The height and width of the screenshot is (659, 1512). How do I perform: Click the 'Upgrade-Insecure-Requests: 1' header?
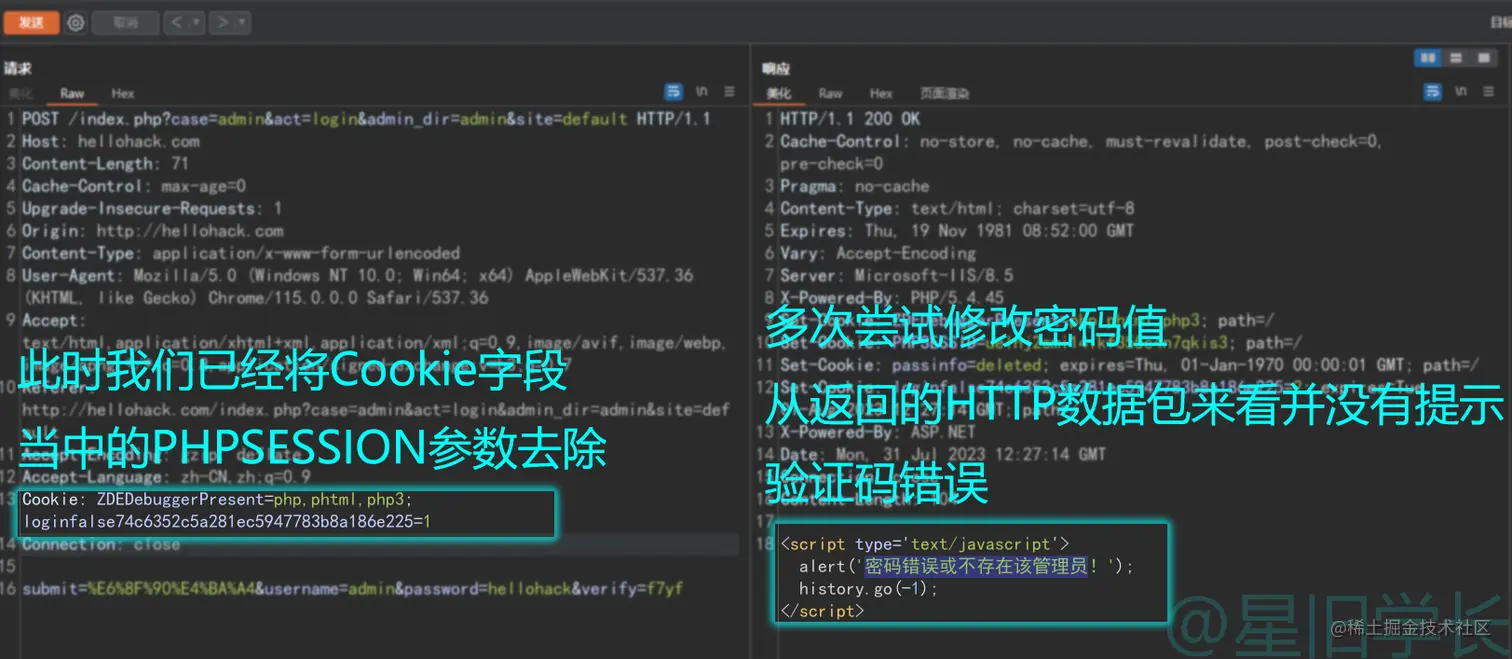click(152, 209)
